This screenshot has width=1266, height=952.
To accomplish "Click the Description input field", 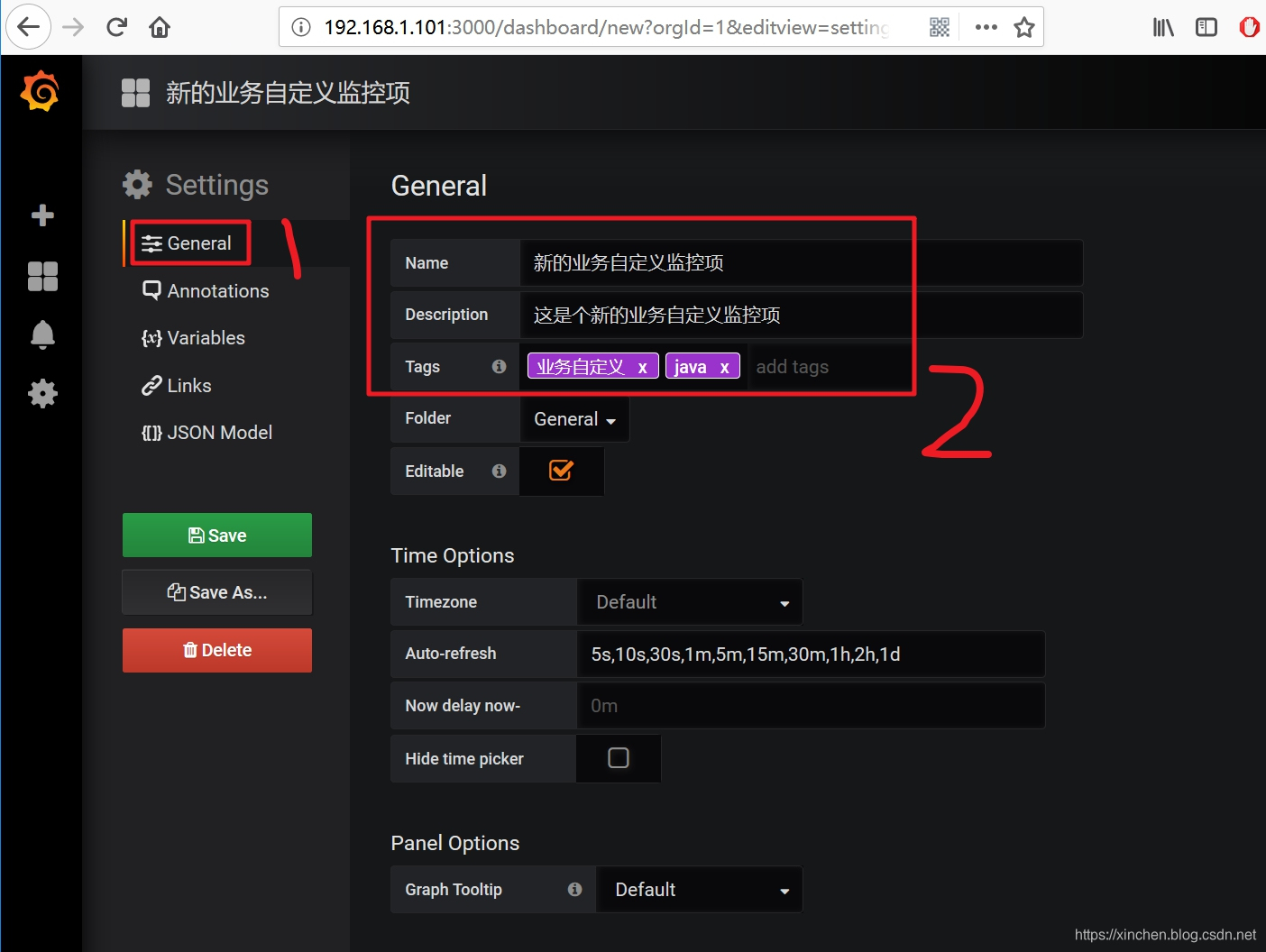I will 802,315.
